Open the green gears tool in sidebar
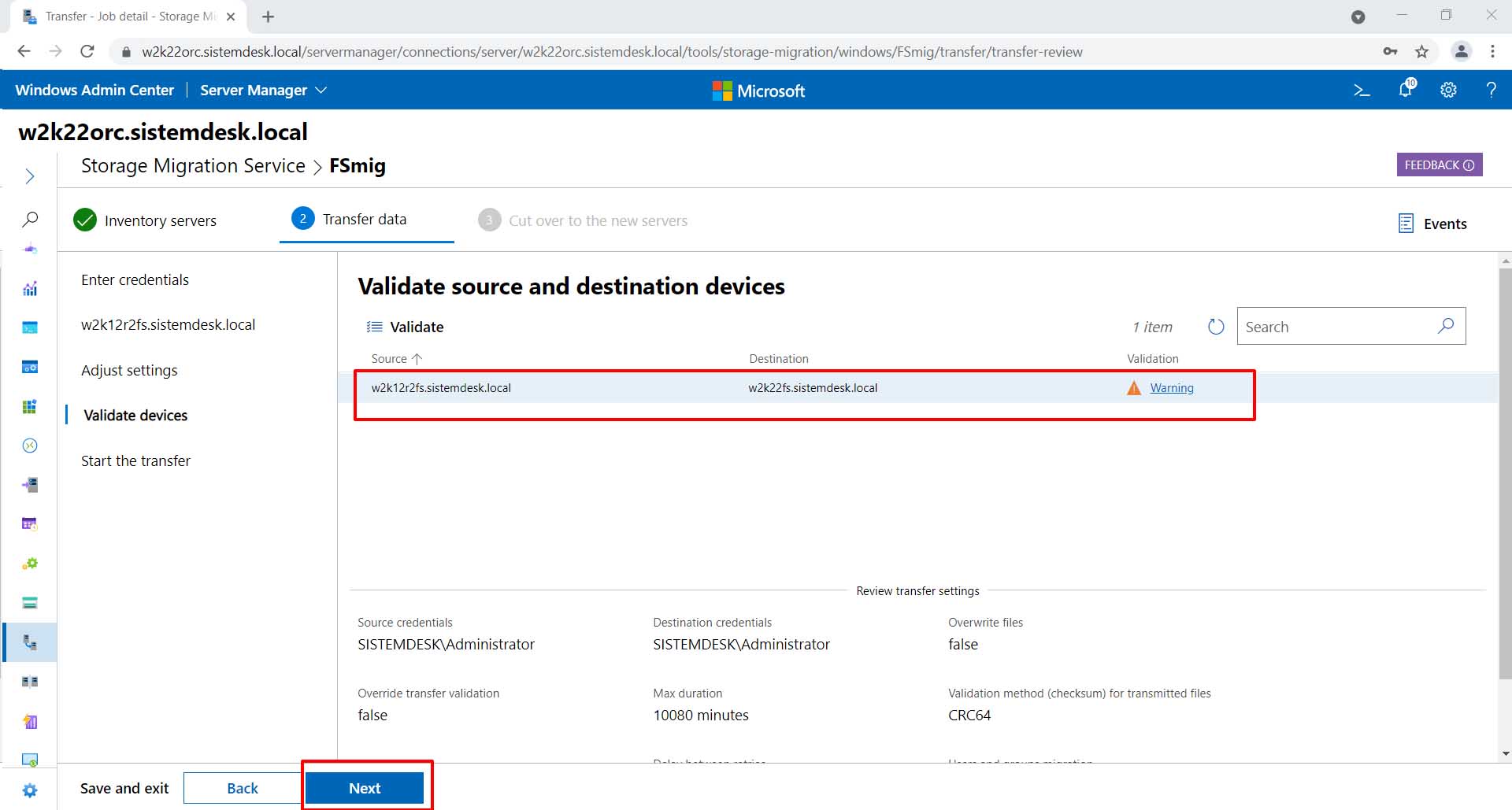Image resolution: width=1512 pixels, height=810 pixels. pos(30,564)
